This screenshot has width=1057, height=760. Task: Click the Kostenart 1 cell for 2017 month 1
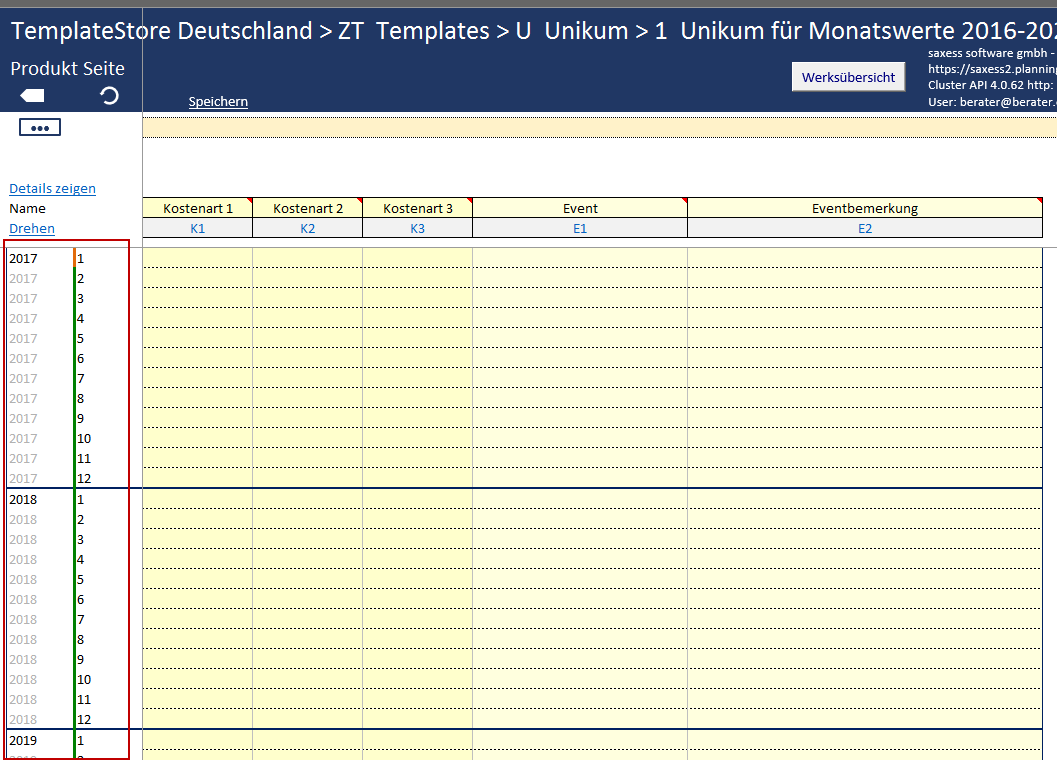coord(198,258)
